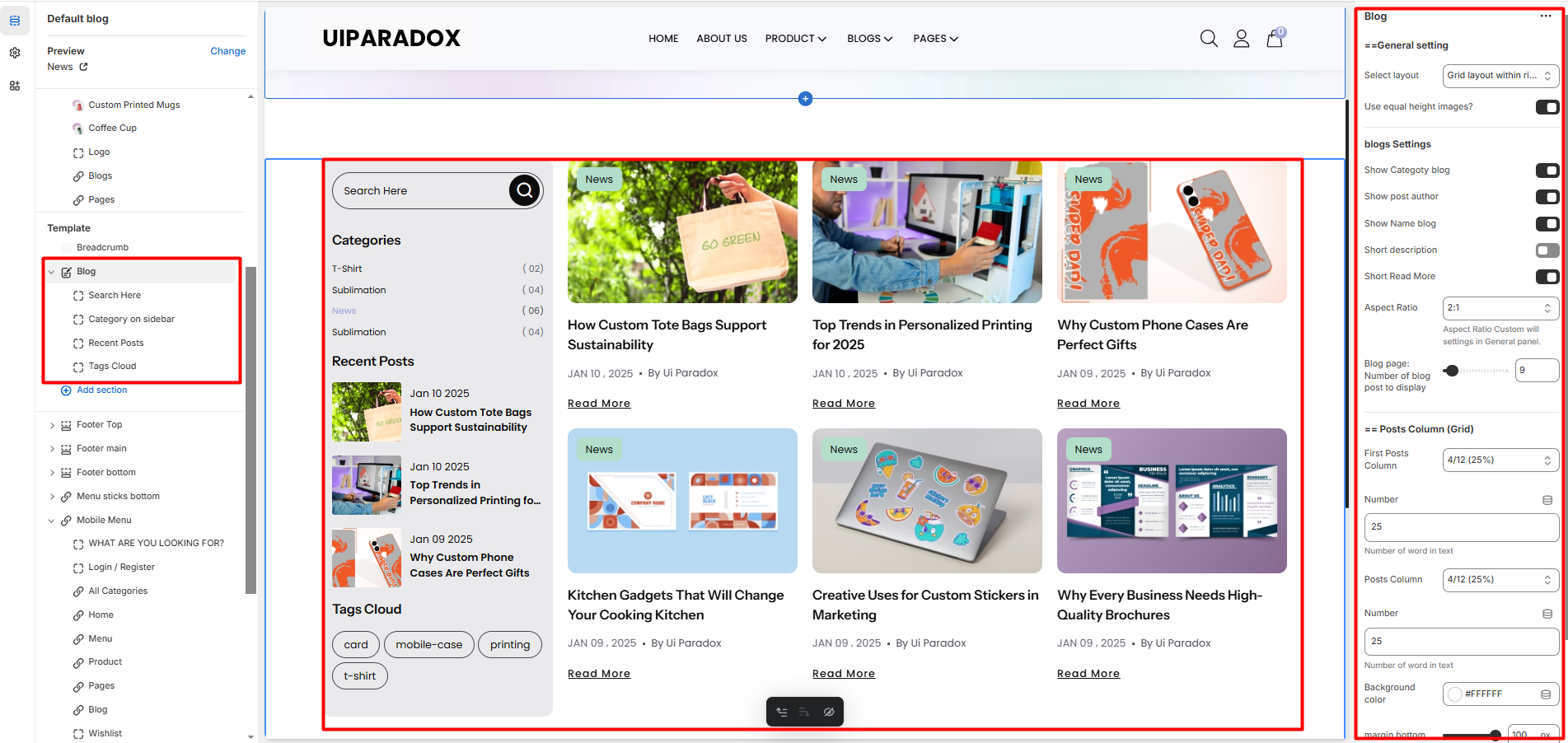
Task: Open the ABOUT US menu item
Action: coord(722,39)
